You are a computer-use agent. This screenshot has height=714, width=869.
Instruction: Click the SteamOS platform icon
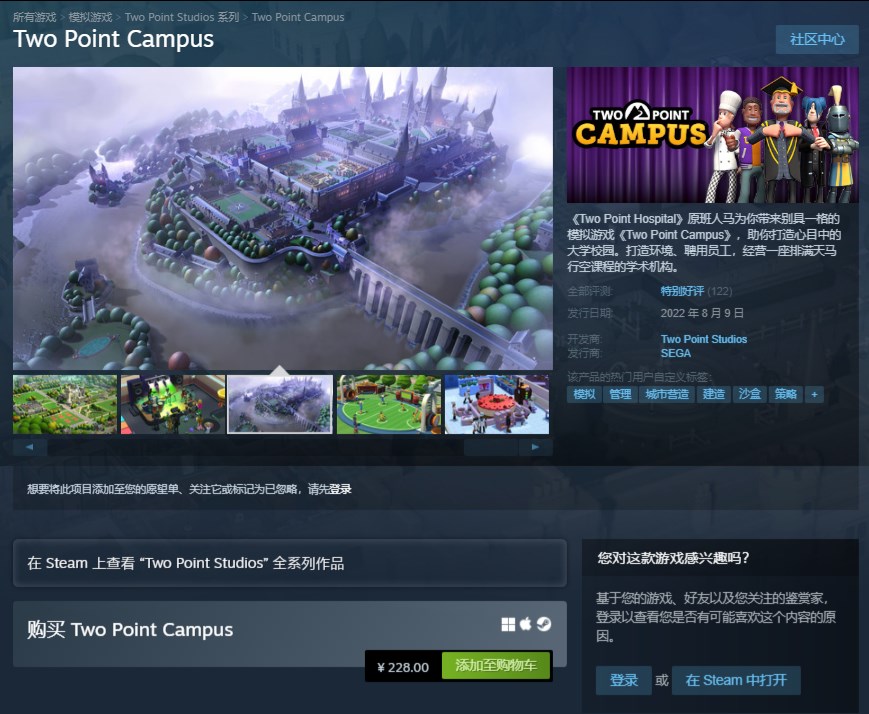click(x=544, y=625)
